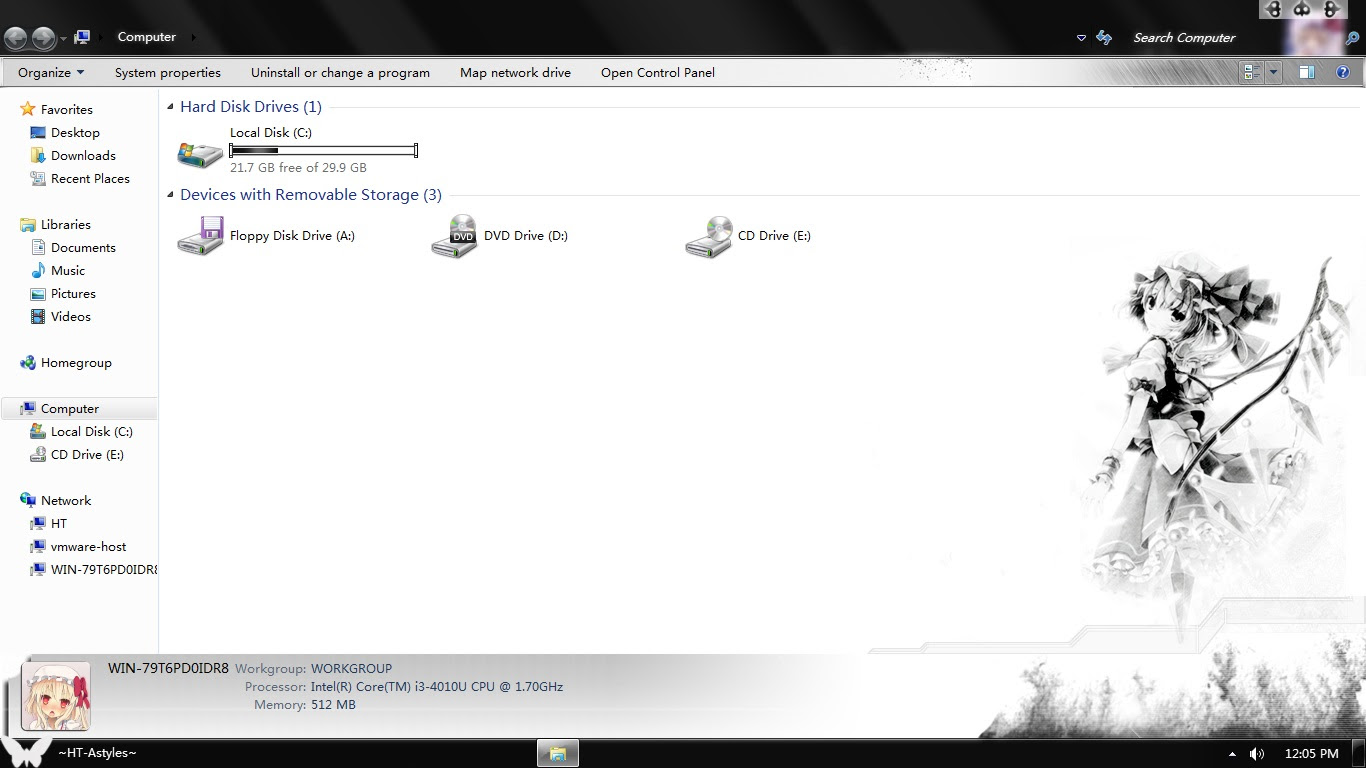Viewport: 1366px width, 768px height.
Task: Collapse Devices with Removable Storage group
Action: [x=170, y=195]
